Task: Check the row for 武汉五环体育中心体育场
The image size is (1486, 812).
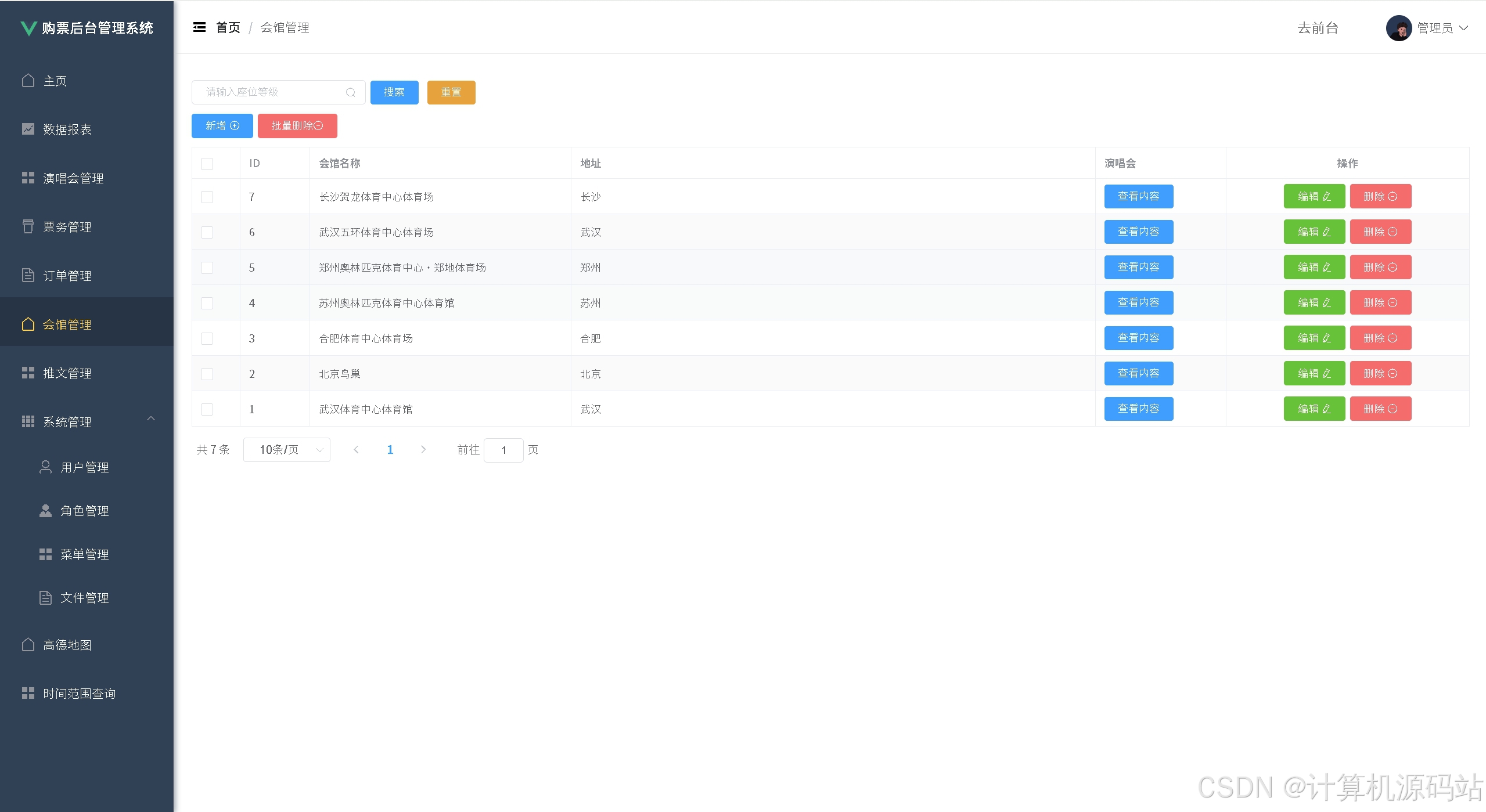Action: pyautogui.click(x=207, y=232)
